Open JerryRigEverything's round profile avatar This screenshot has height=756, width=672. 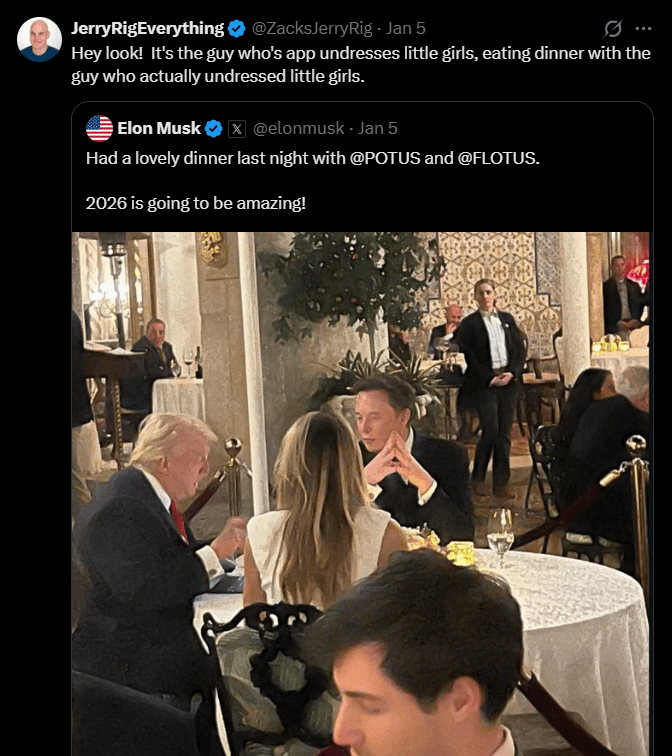40,40
